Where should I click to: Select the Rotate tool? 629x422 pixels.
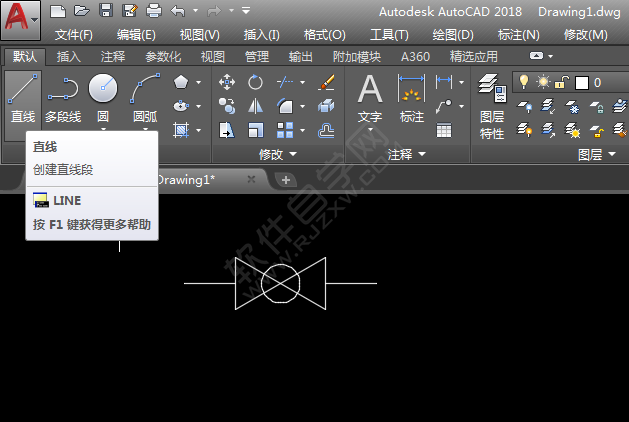tap(255, 82)
